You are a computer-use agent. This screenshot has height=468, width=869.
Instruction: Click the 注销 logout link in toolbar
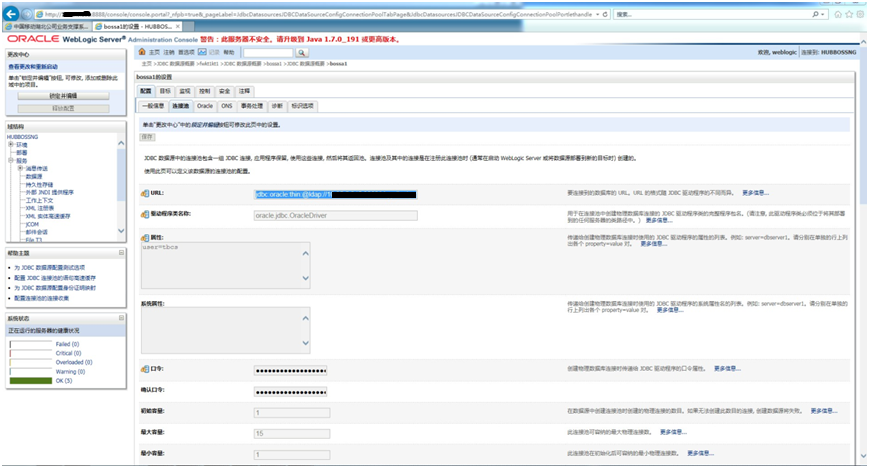(169, 53)
